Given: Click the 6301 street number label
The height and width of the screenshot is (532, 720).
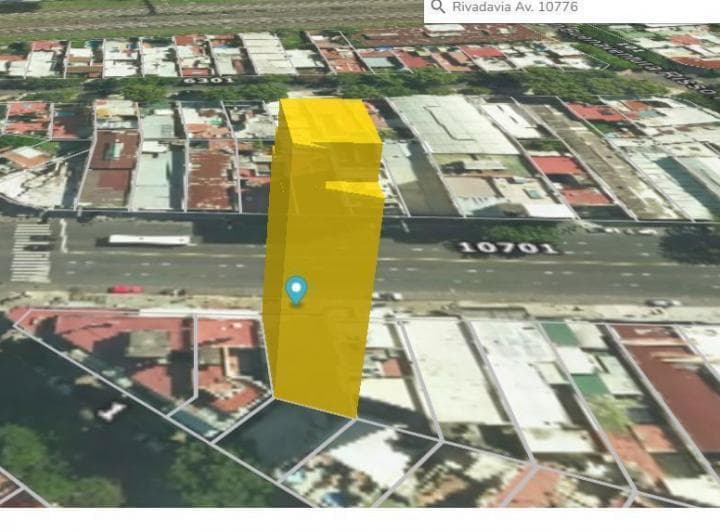Looking at the screenshot, I should pos(208,80).
